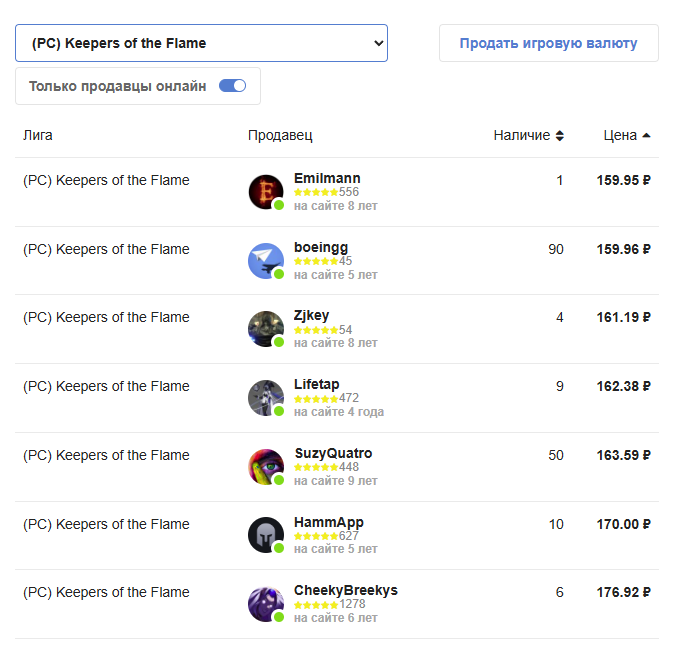Sort by the Наличие column

pyautogui.click(x=528, y=136)
